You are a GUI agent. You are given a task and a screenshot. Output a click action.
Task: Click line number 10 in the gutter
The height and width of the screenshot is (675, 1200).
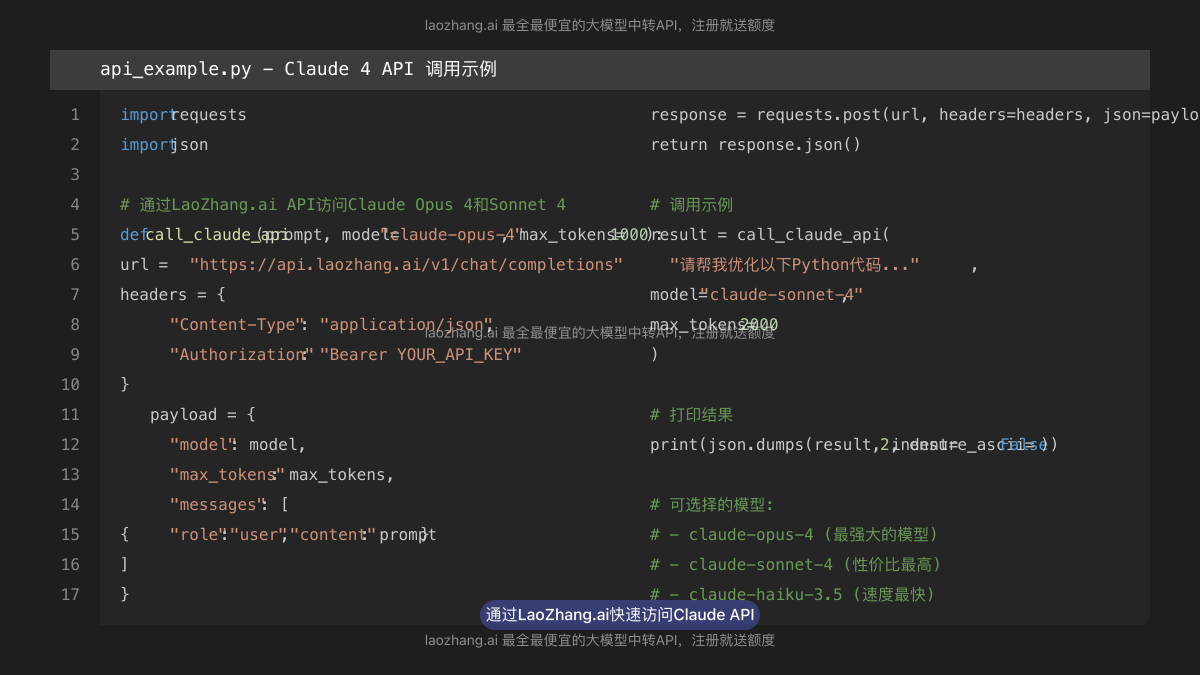(x=70, y=385)
